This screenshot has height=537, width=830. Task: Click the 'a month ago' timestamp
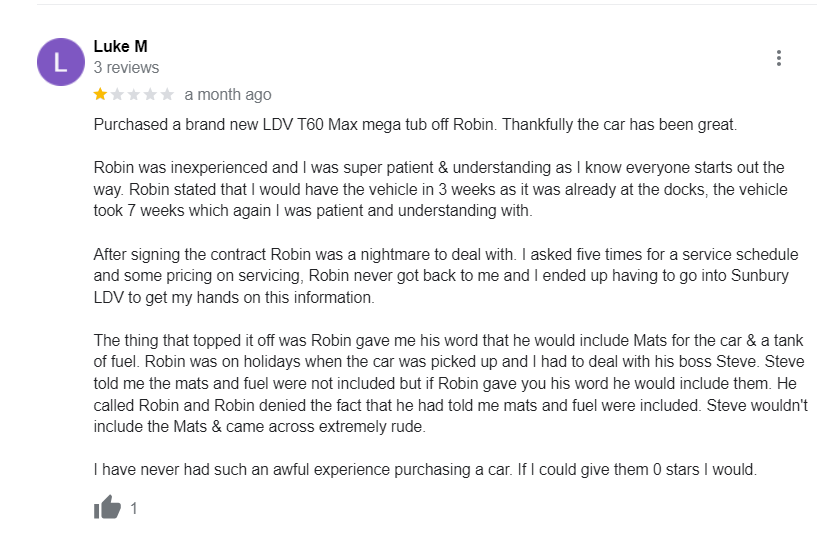click(227, 94)
